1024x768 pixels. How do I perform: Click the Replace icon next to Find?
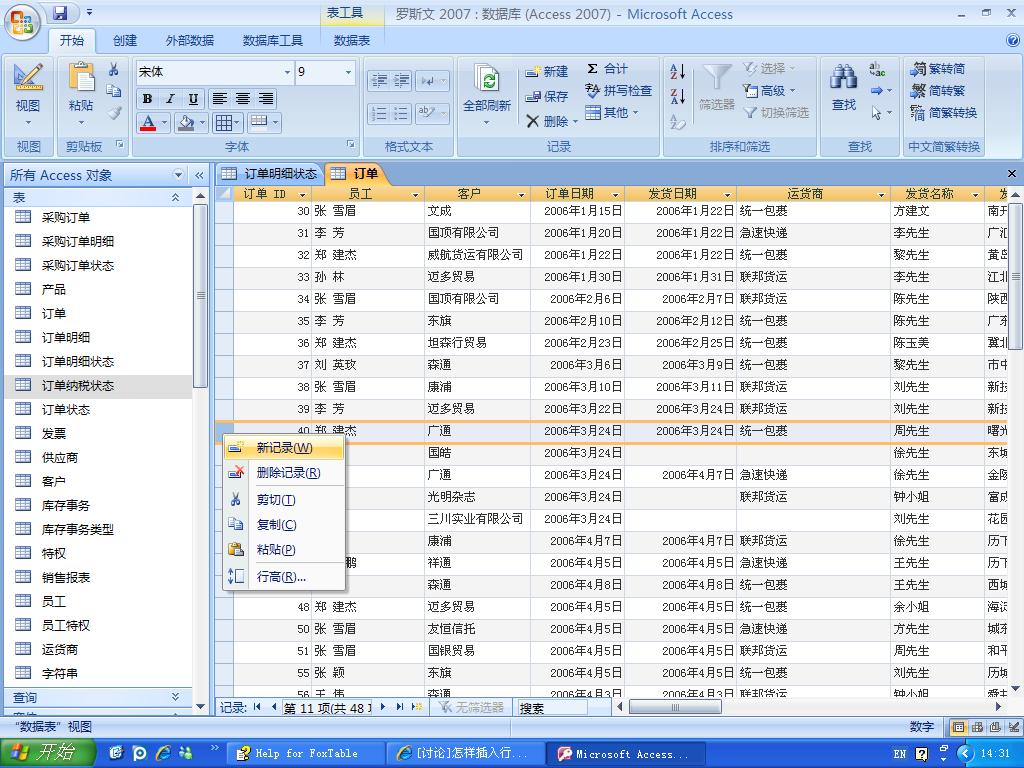tap(878, 69)
